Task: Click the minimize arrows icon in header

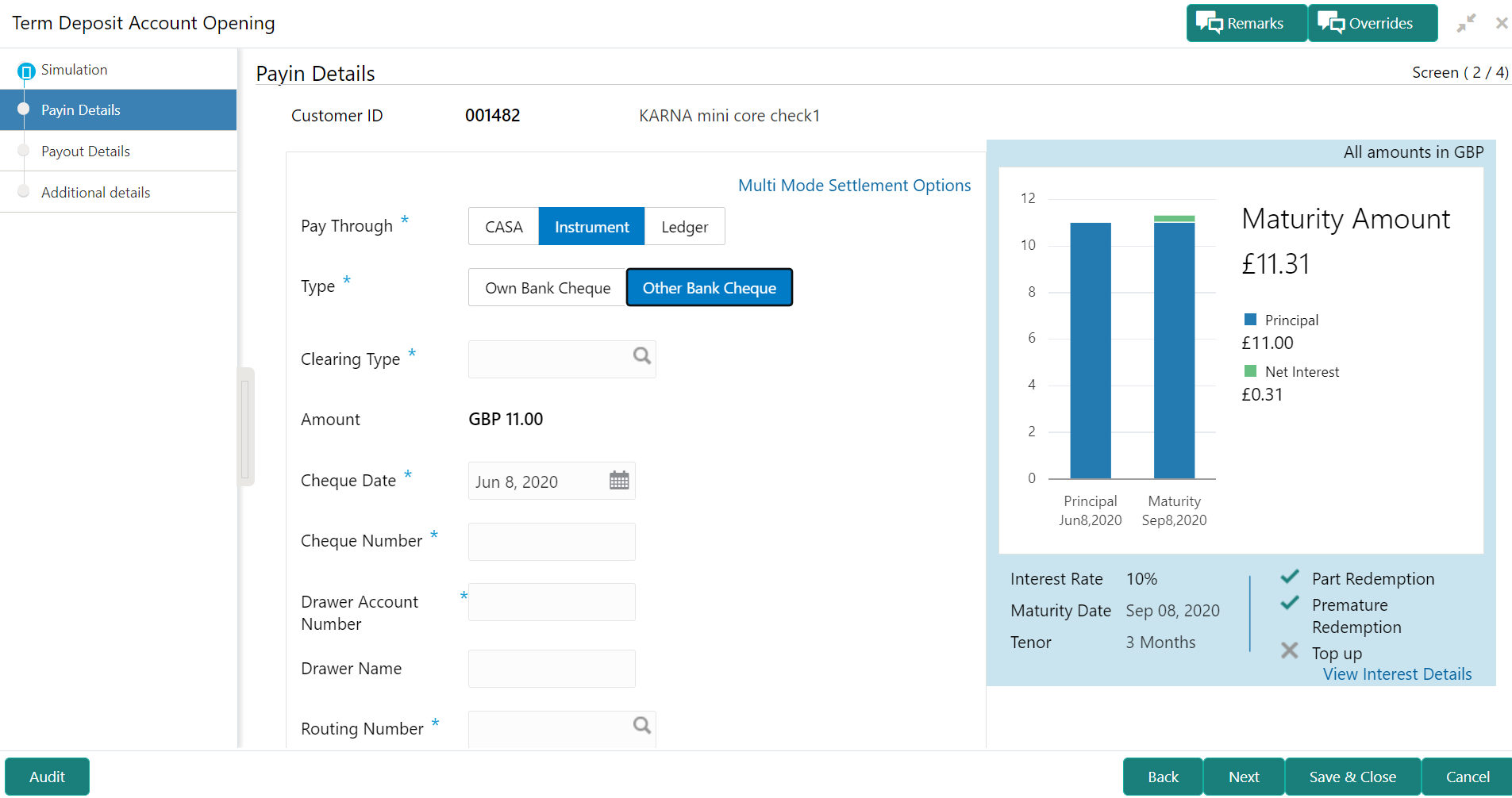Action: point(1466,23)
